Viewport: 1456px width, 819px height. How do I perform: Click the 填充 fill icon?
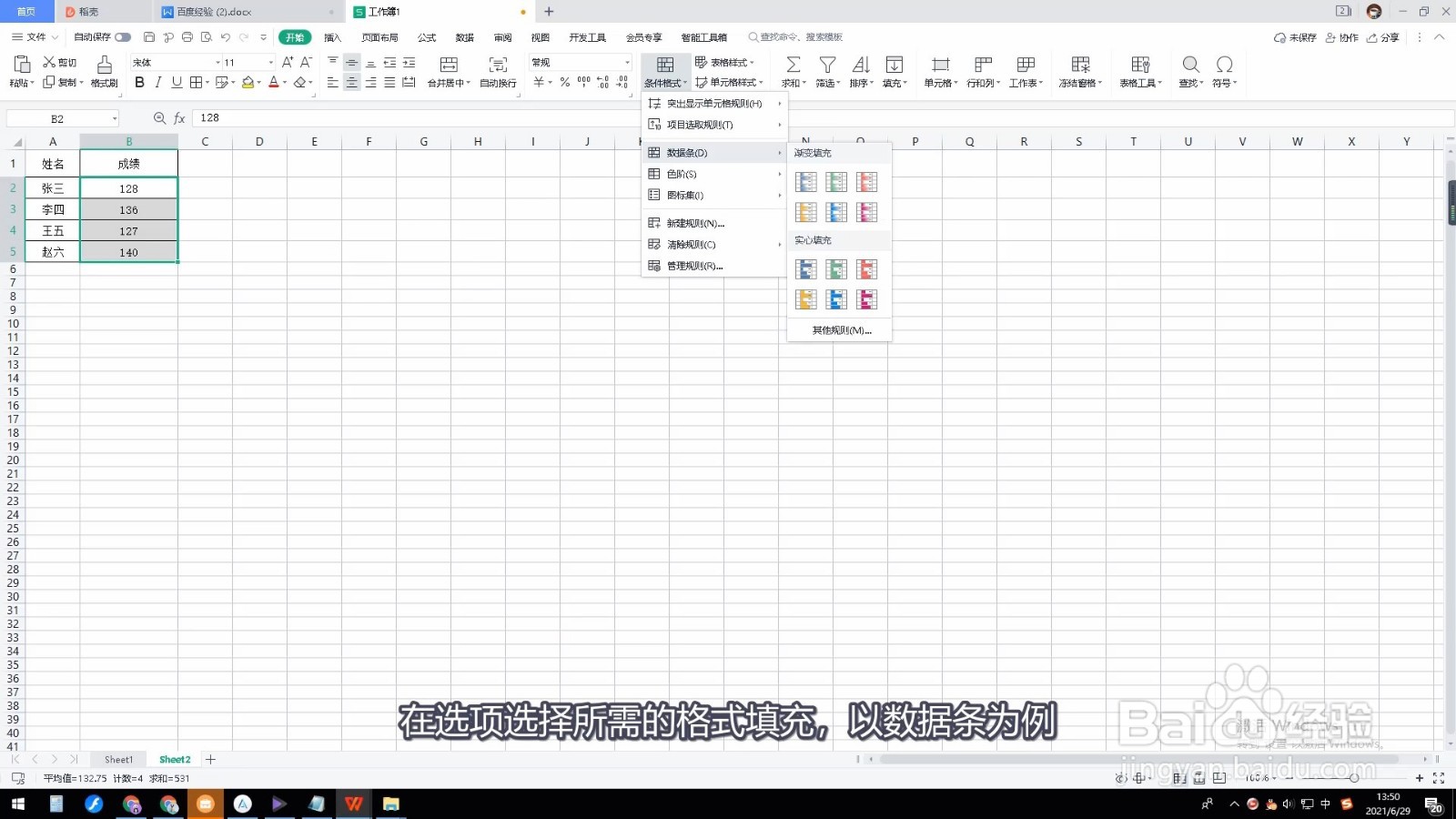tap(895, 65)
